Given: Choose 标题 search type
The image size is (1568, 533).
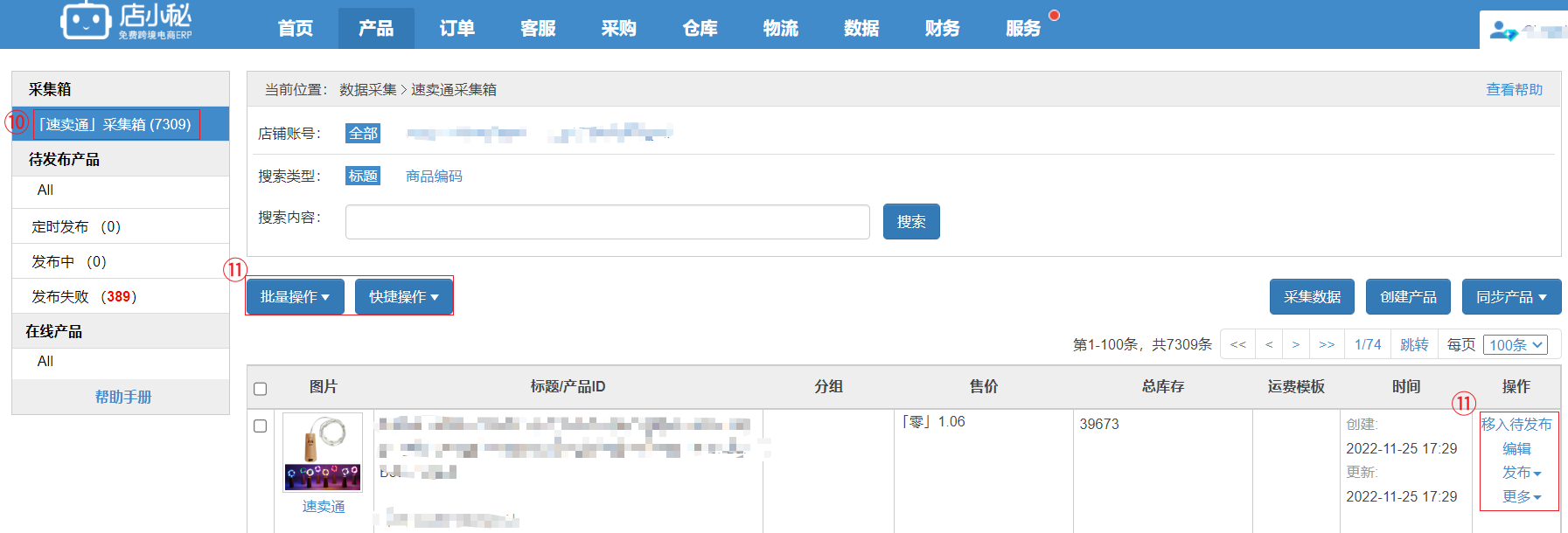Looking at the screenshot, I should pyautogui.click(x=363, y=176).
